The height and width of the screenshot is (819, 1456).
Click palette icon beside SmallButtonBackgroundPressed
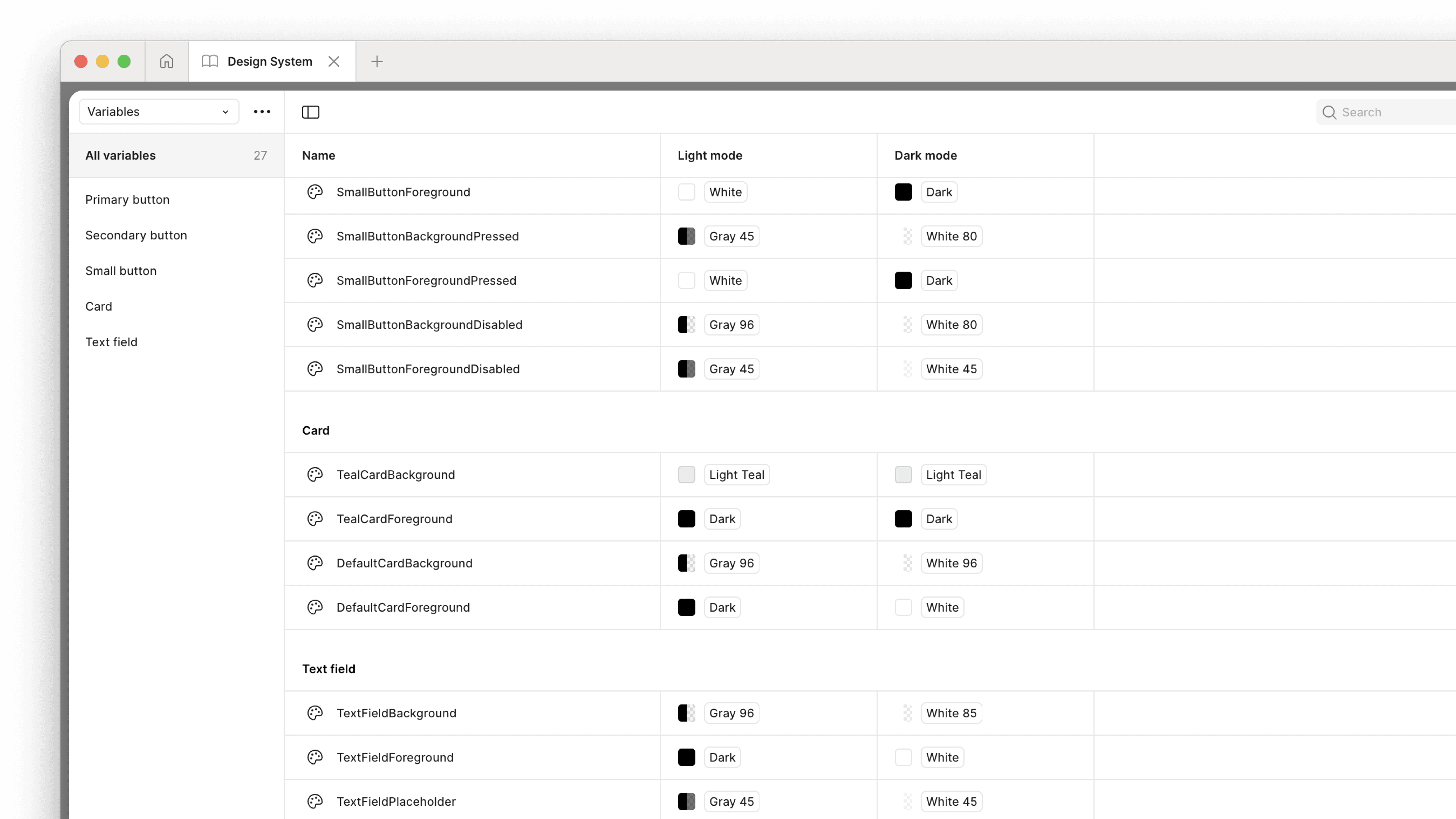click(315, 236)
